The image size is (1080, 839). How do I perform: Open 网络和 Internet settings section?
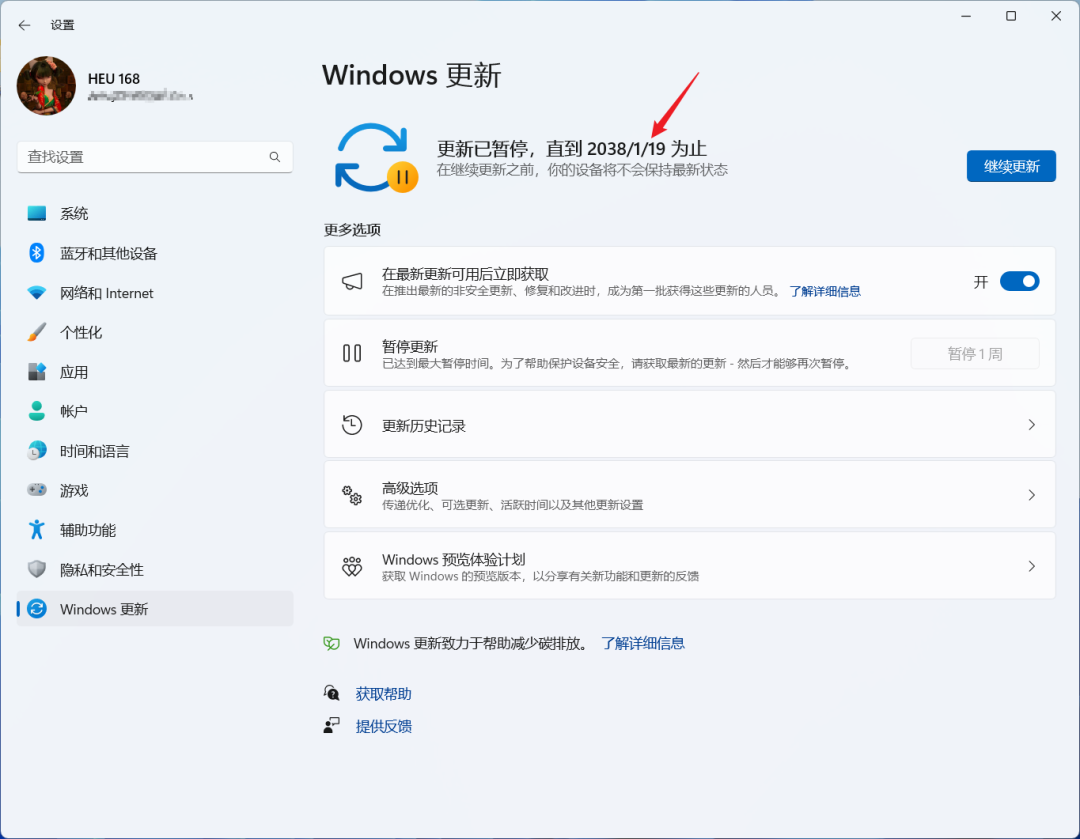point(106,293)
